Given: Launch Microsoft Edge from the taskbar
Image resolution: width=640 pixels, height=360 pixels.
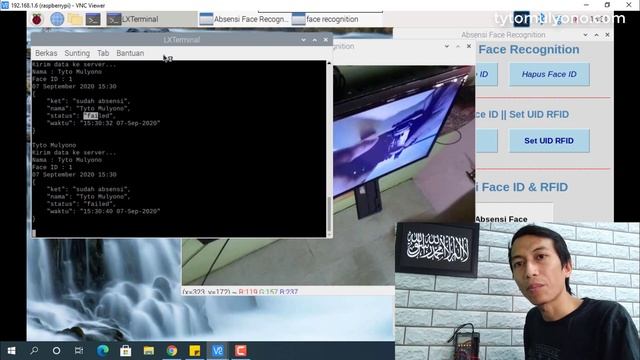Looking at the screenshot, I should pos(102,351).
